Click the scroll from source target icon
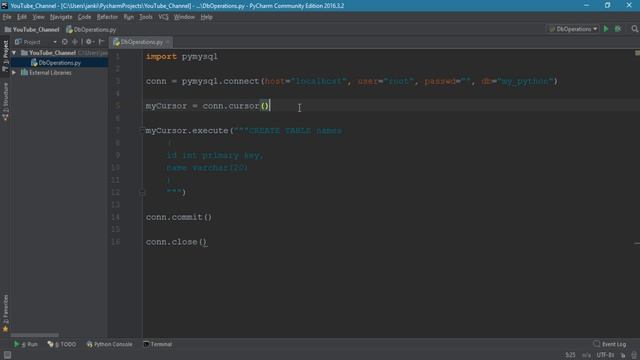The height and width of the screenshot is (360, 640). (64, 42)
